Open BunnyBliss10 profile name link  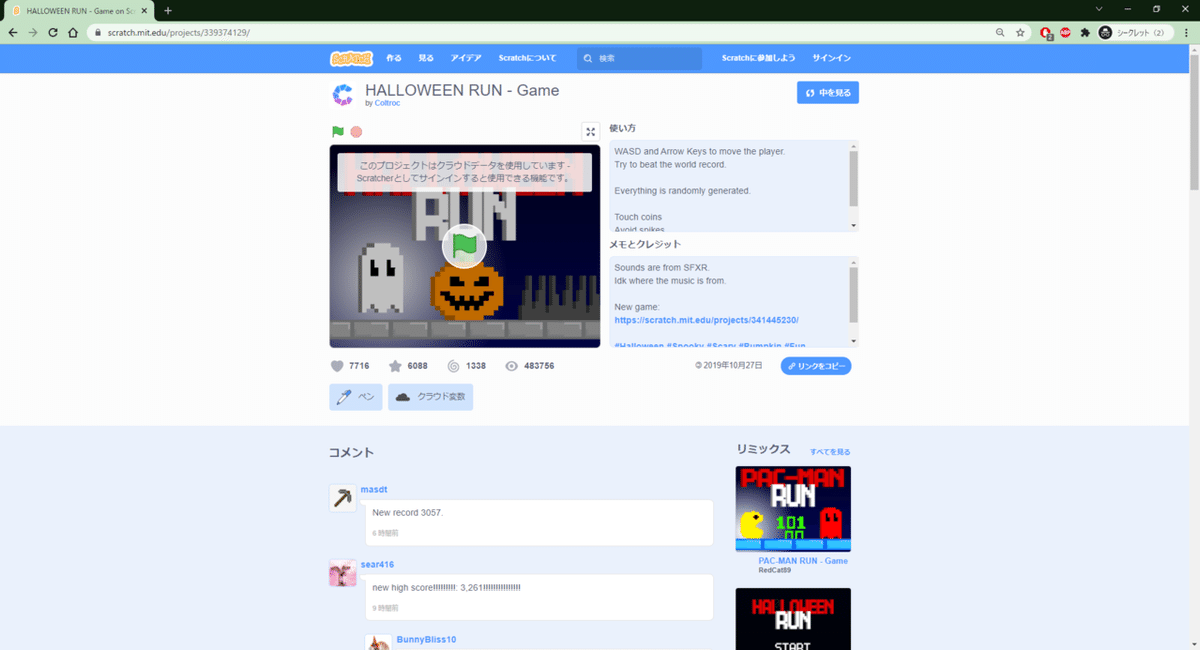(x=426, y=639)
